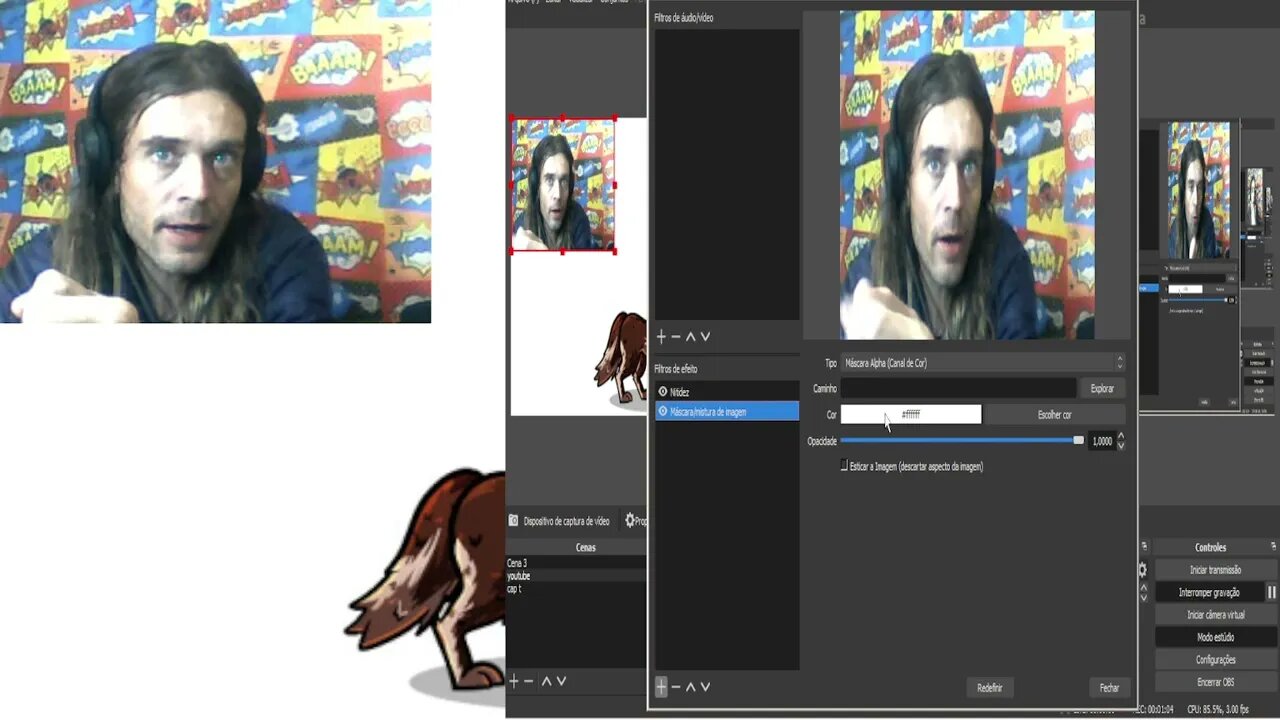The image size is (1280, 720).
Task: Enable Esticar a Imagem checkbox
Action: point(844,466)
